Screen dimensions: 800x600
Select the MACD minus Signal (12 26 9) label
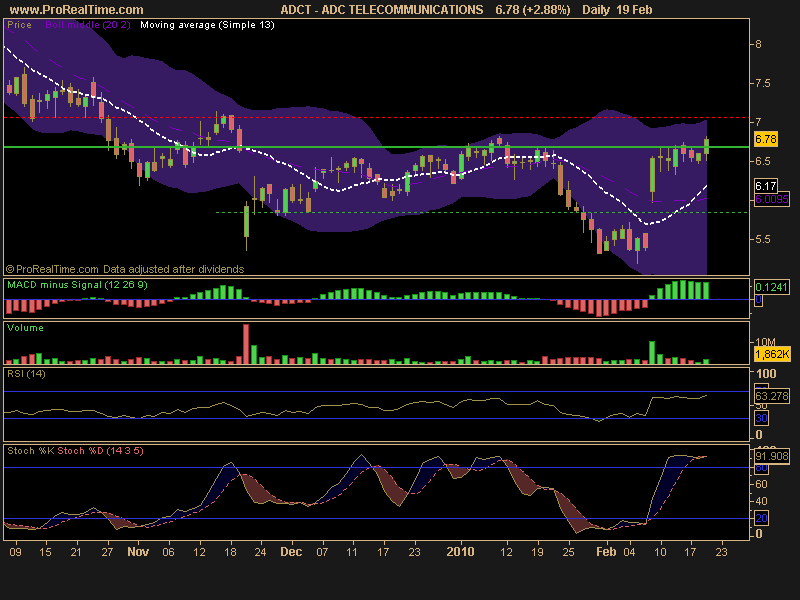coord(77,285)
